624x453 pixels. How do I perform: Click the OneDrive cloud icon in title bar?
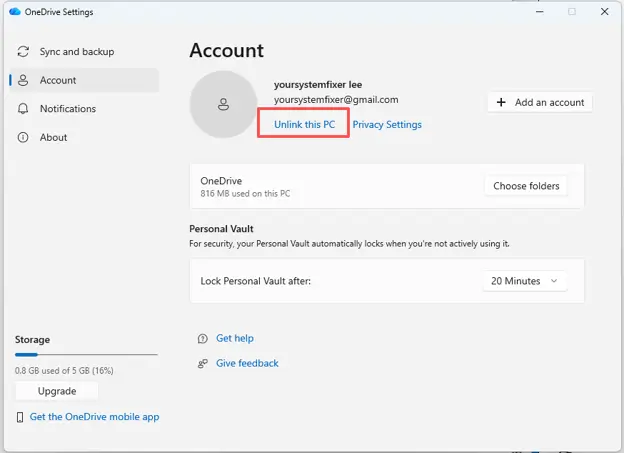click(x=15, y=12)
